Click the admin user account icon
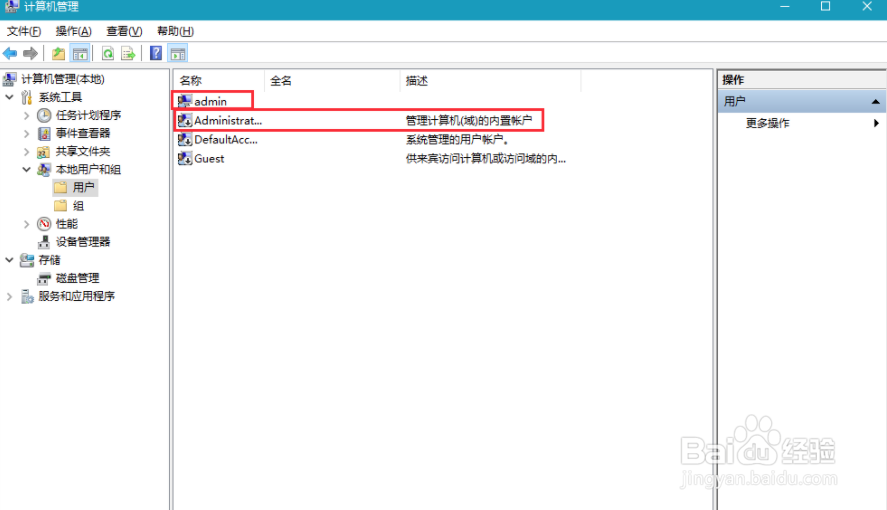Screen dimensions: 887x510 [184, 101]
